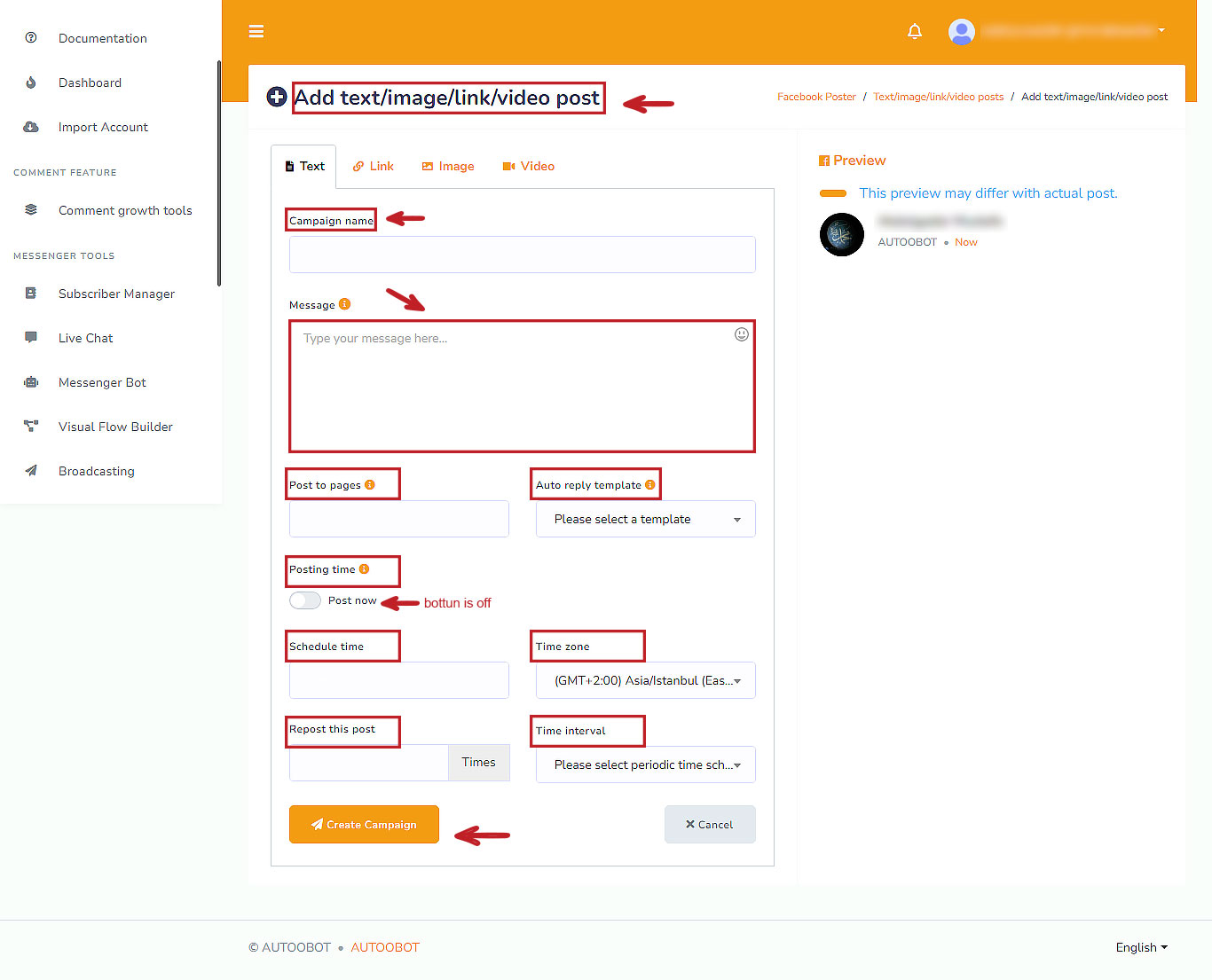Click the user avatar in header
The image size is (1212, 980).
coord(962,32)
